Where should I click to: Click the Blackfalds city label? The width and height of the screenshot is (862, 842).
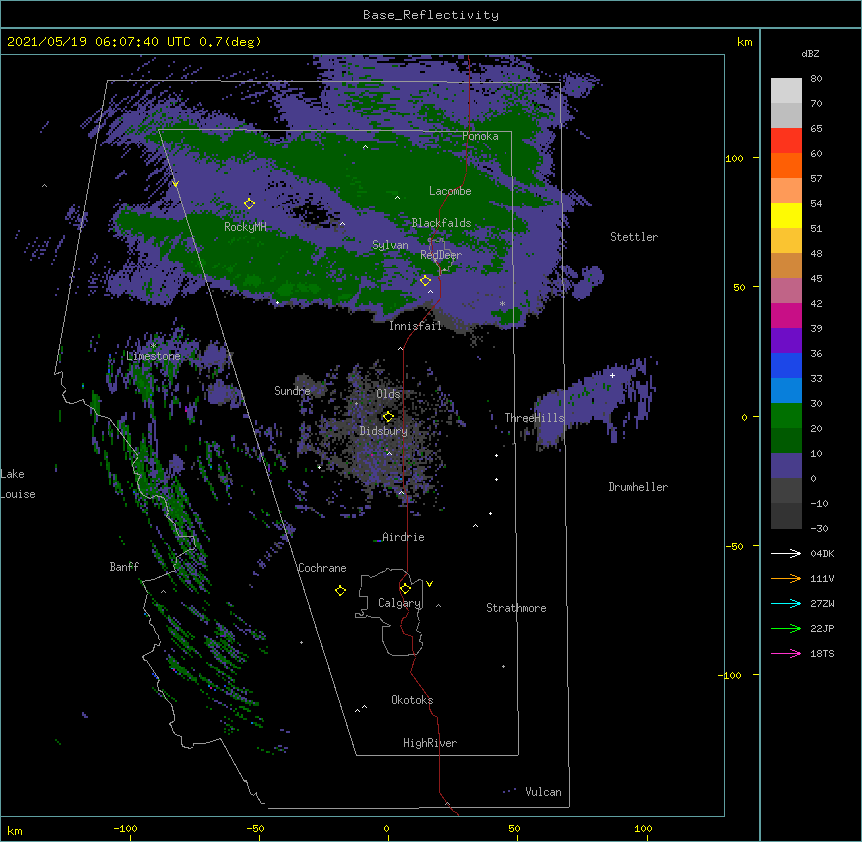click(441, 223)
